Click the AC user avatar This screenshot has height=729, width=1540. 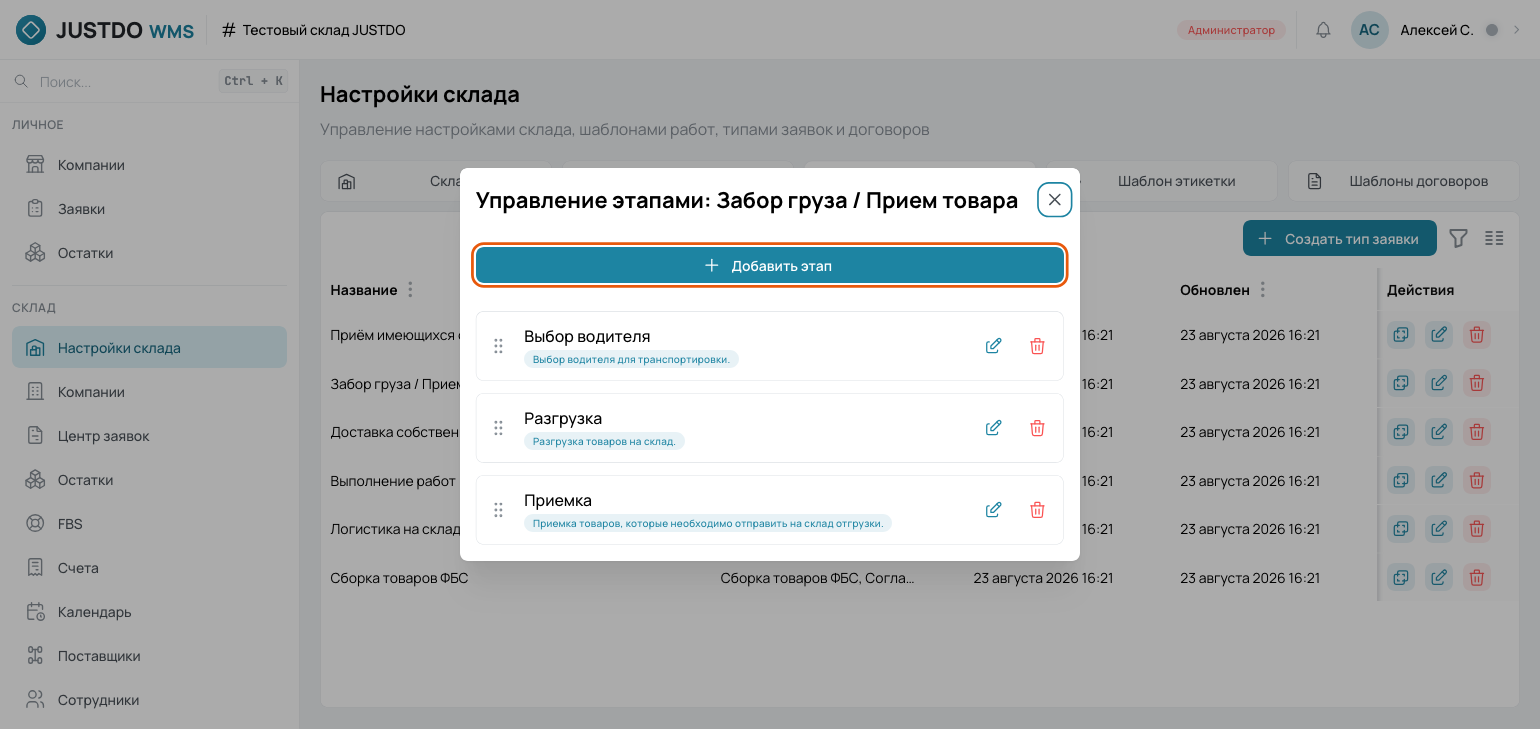(x=1369, y=30)
